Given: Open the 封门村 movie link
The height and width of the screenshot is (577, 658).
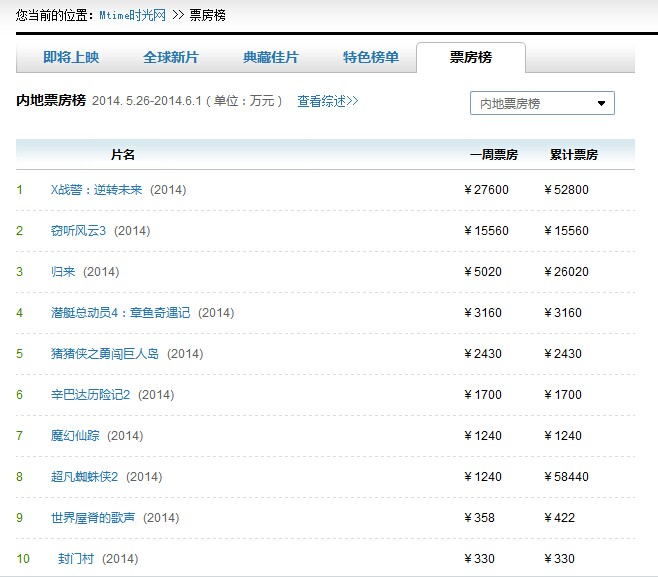Looking at the screenshot, I should 75,559.
